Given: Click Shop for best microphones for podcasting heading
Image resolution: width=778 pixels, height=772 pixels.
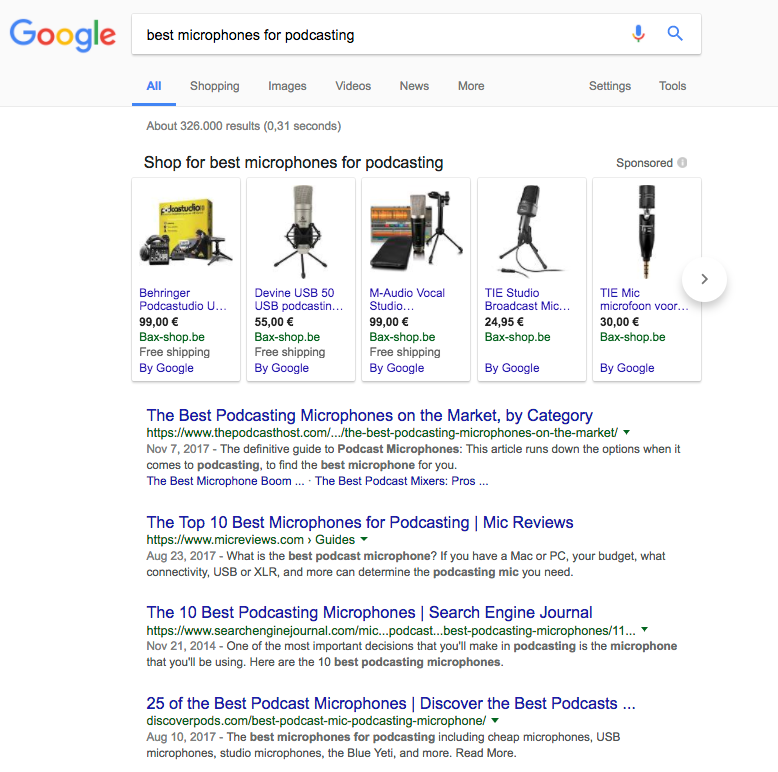Looking at the screenshot, I should [x=293, y=163].
